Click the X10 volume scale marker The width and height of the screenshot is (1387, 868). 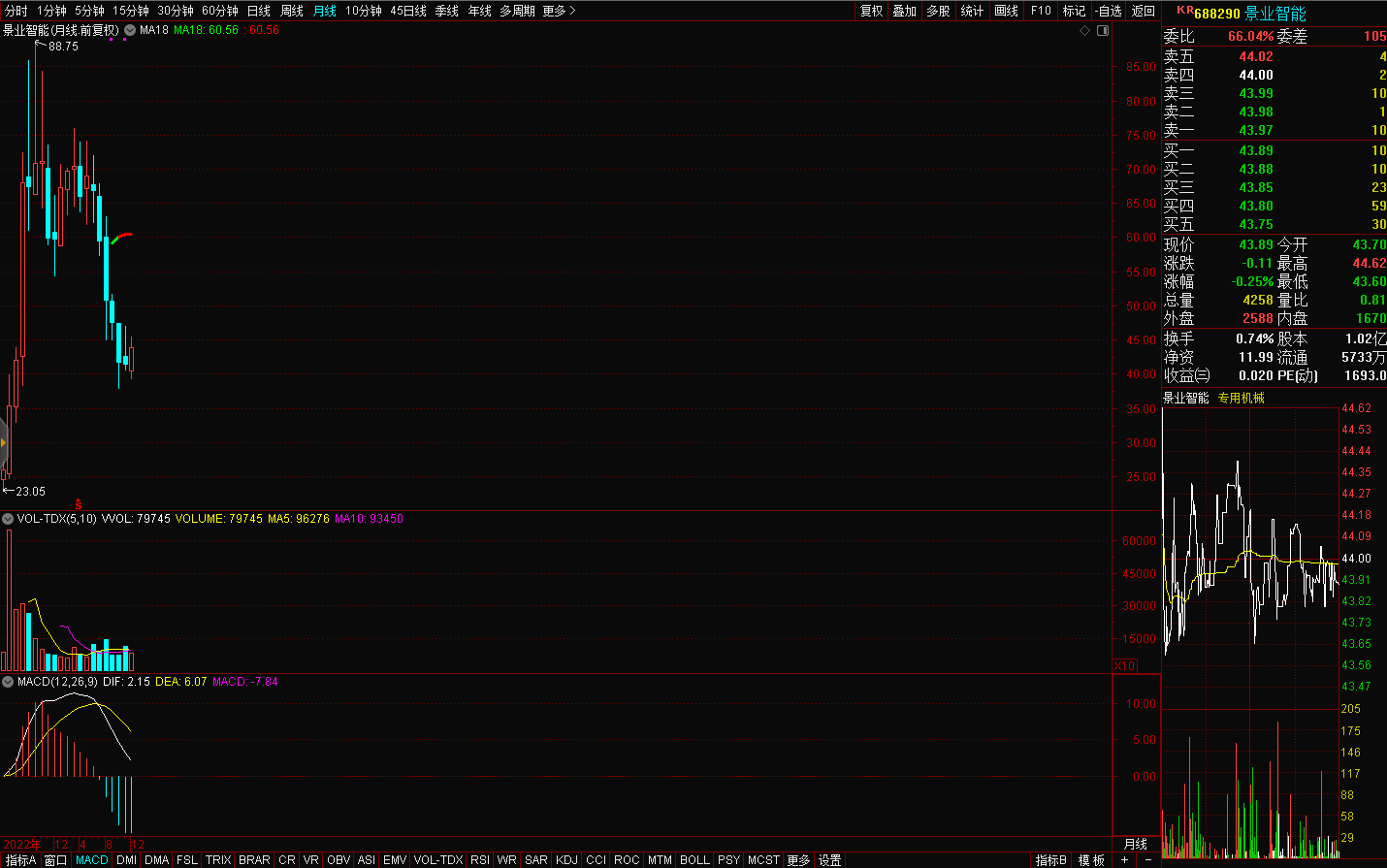click(x=1125, y=665)
